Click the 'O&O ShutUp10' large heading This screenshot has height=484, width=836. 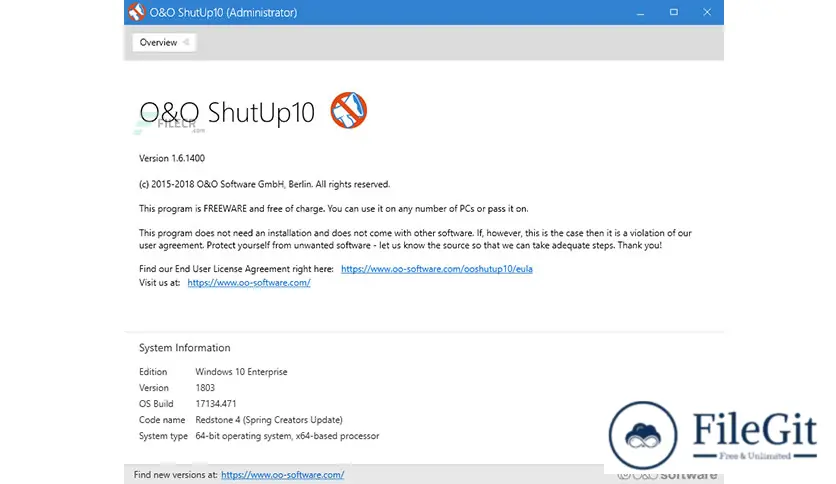227,112
